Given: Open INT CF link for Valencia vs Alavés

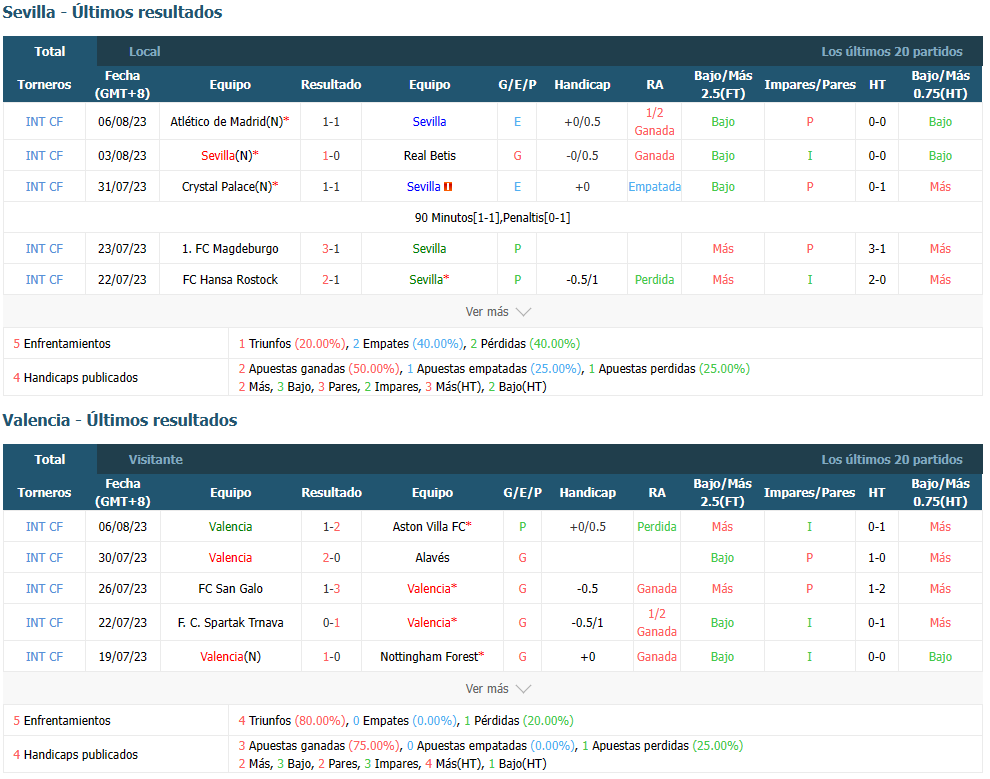Looking at the screenshot, I should point(44,557).
